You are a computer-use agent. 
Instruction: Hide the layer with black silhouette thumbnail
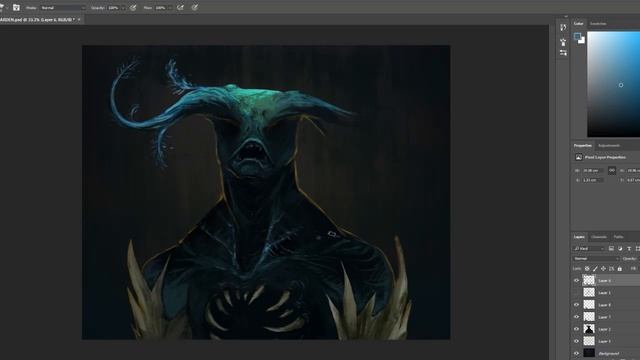point(576,329)
